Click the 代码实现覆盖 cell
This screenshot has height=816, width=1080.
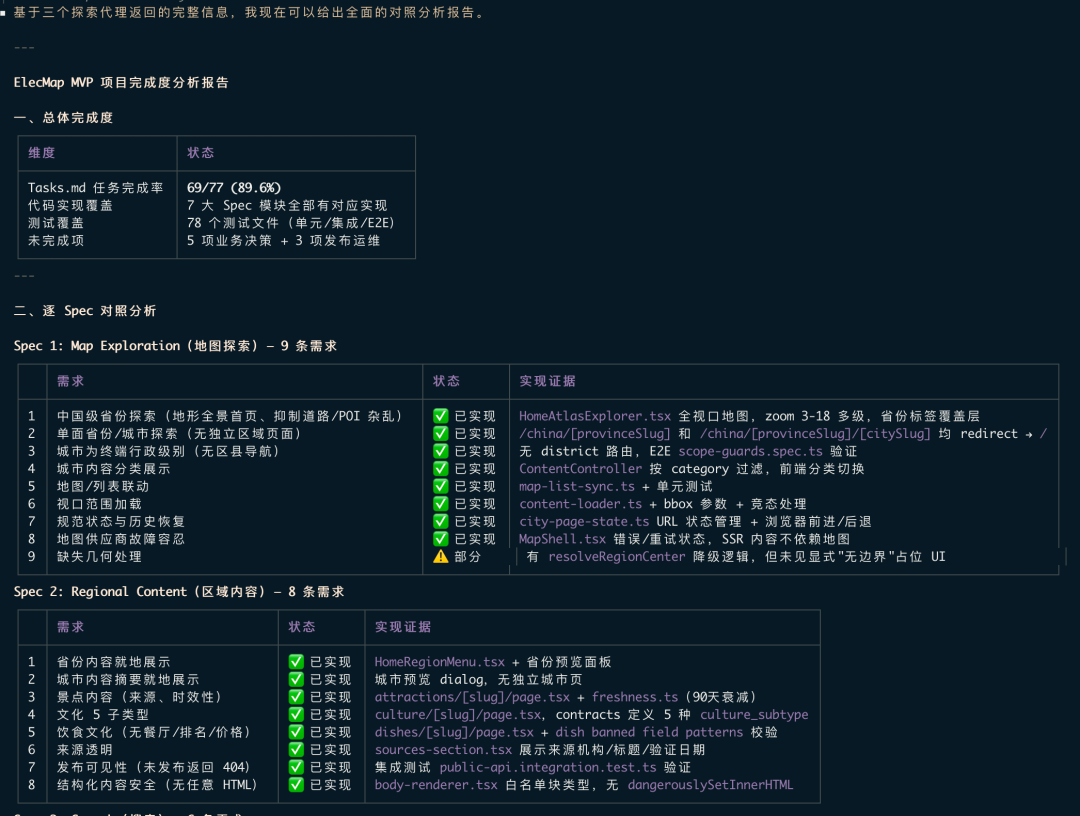coord(70,205)
